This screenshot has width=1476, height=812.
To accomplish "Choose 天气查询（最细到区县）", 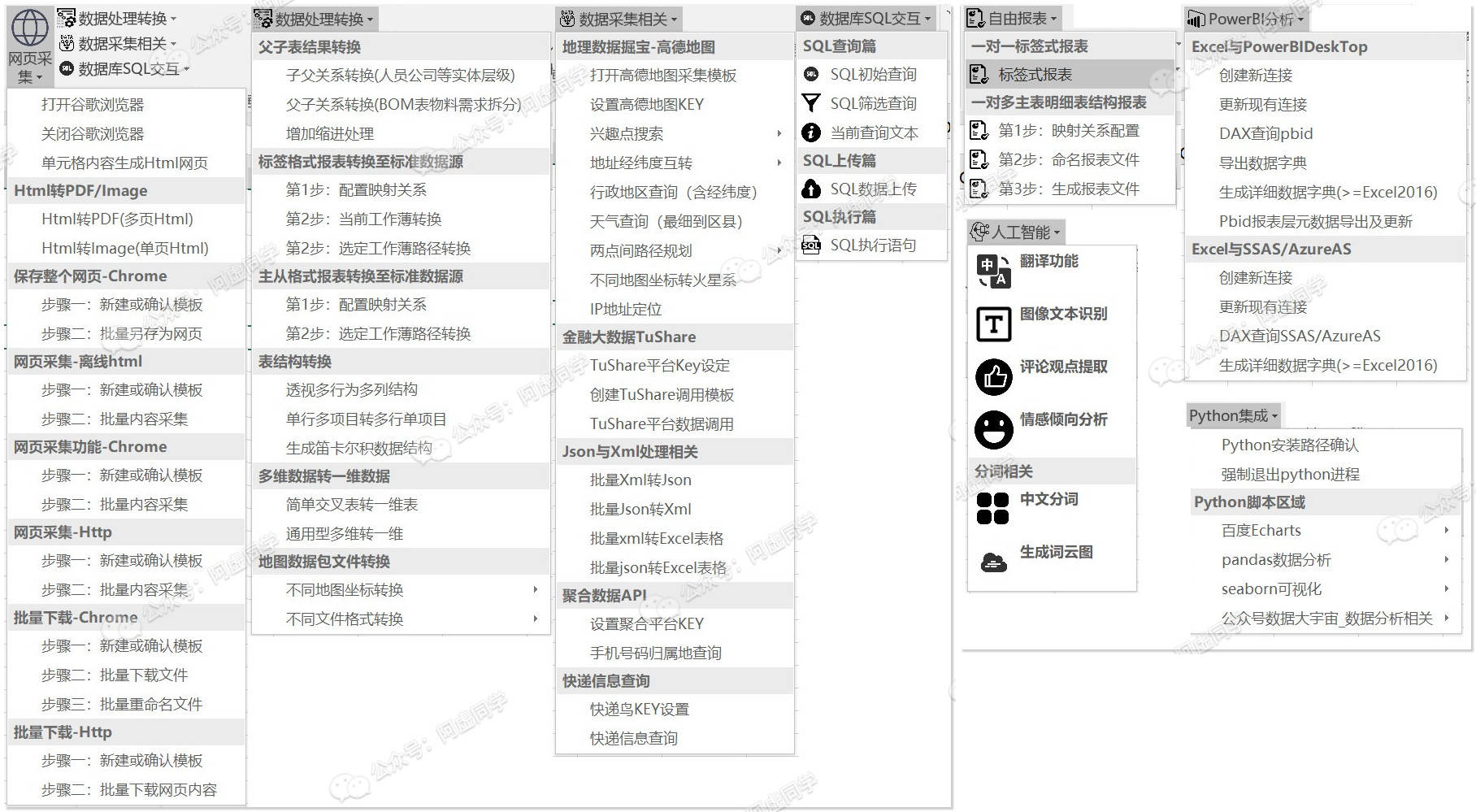I will [675, 221].
